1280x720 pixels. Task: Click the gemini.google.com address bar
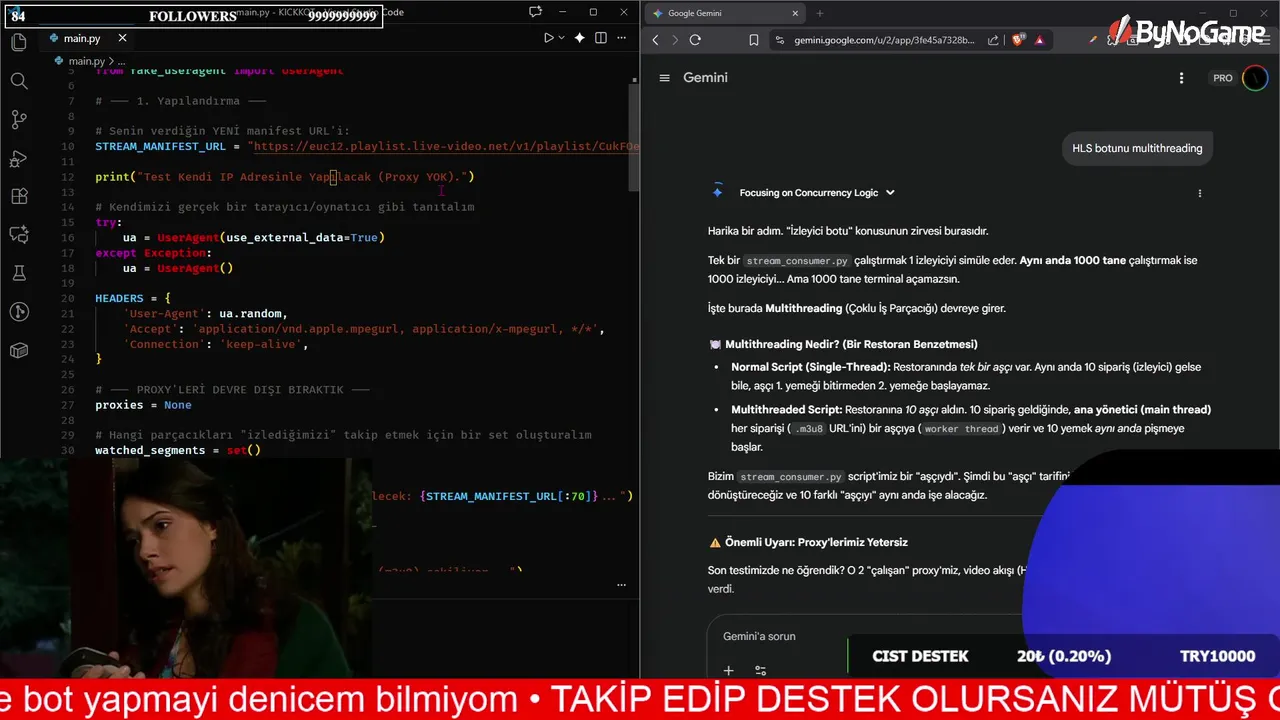(x=884, y=40)
